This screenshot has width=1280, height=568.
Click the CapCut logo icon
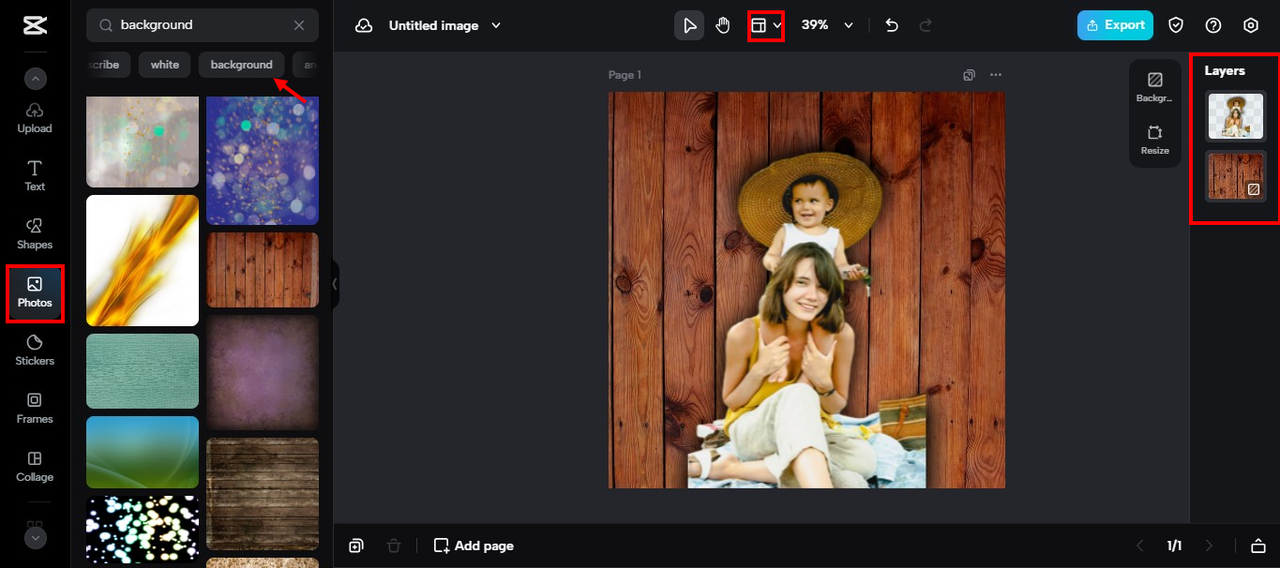(x=35, y=26)
